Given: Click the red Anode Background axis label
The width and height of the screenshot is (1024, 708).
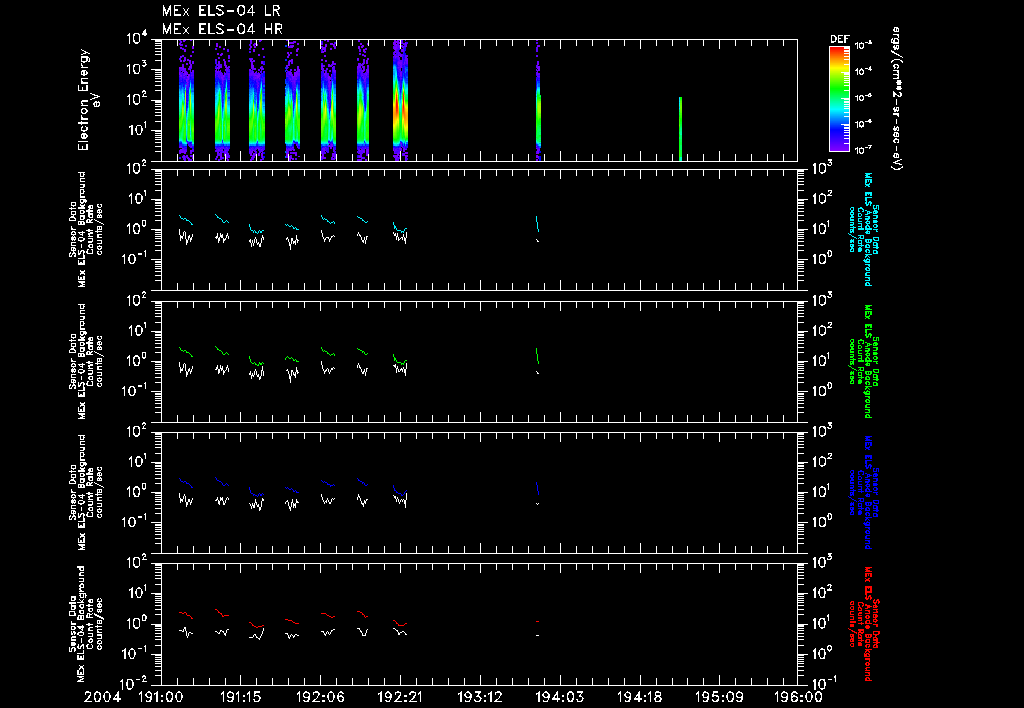Looking at the screenshot, I should [863, 624].
